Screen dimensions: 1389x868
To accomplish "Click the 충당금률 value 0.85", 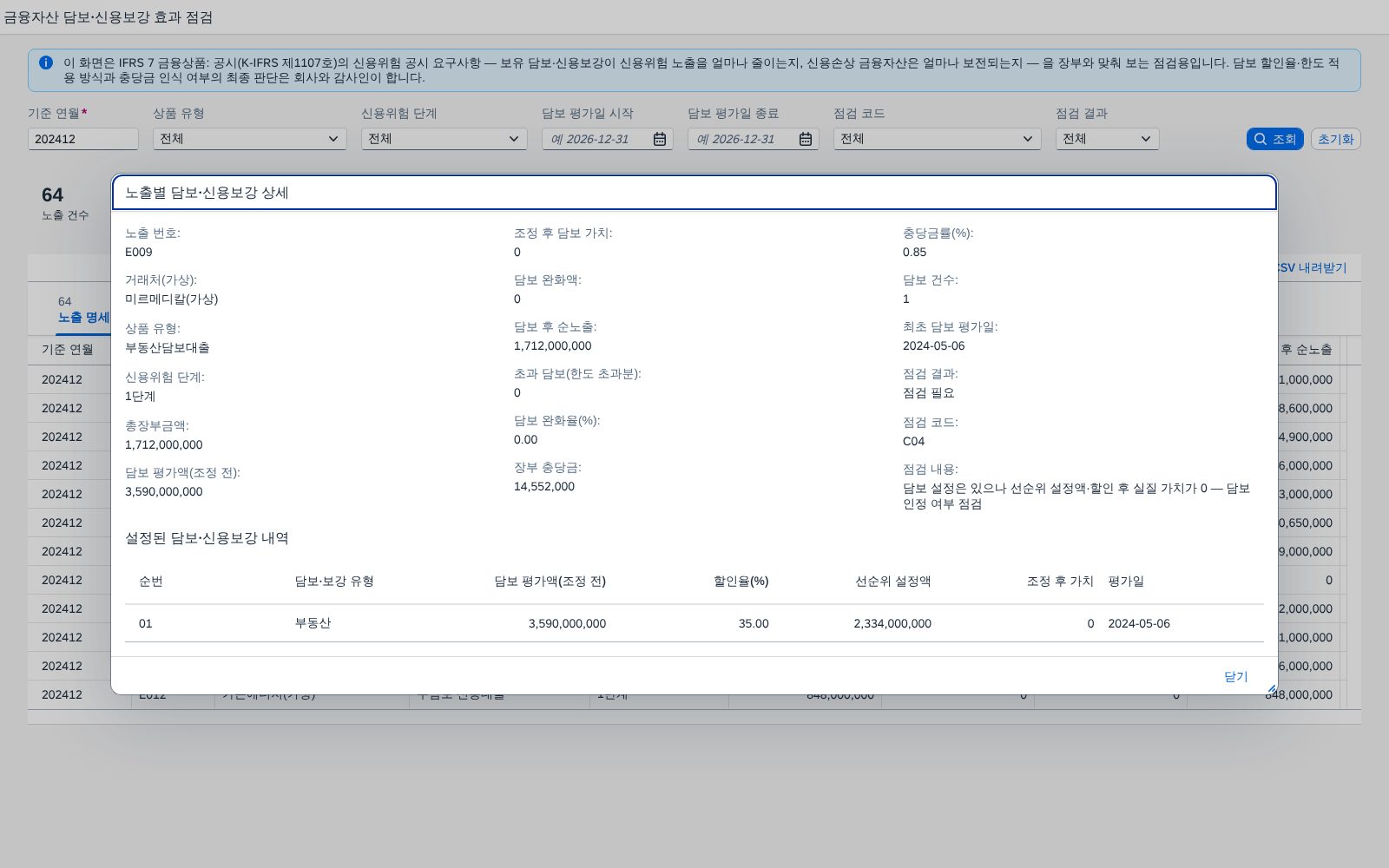I will [x=914, y=252].
